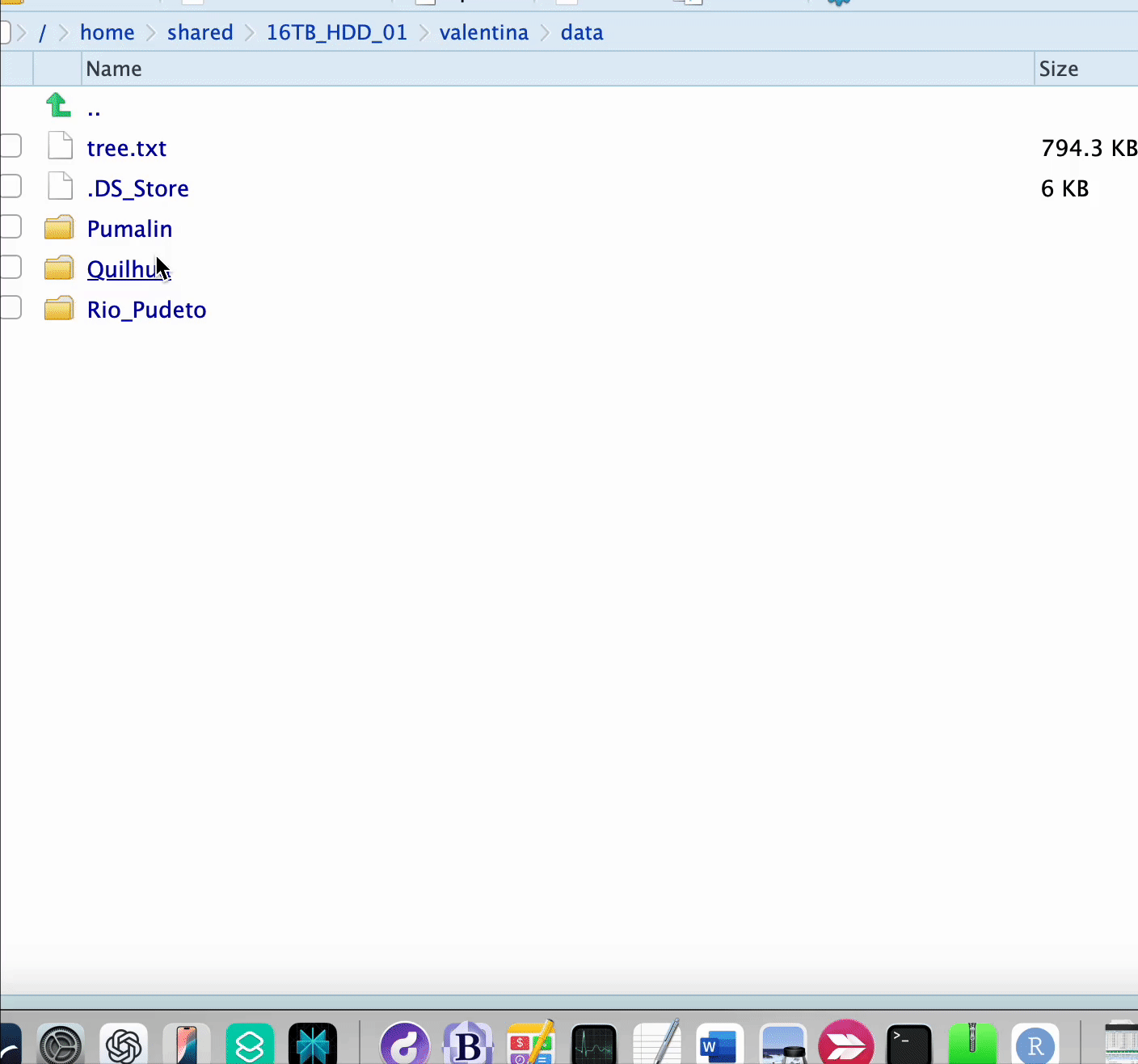The width and height of the screenshot is (1138, 1064).
Task: Launch Terminal from the dock
Action: click(x=909, y=1045)
